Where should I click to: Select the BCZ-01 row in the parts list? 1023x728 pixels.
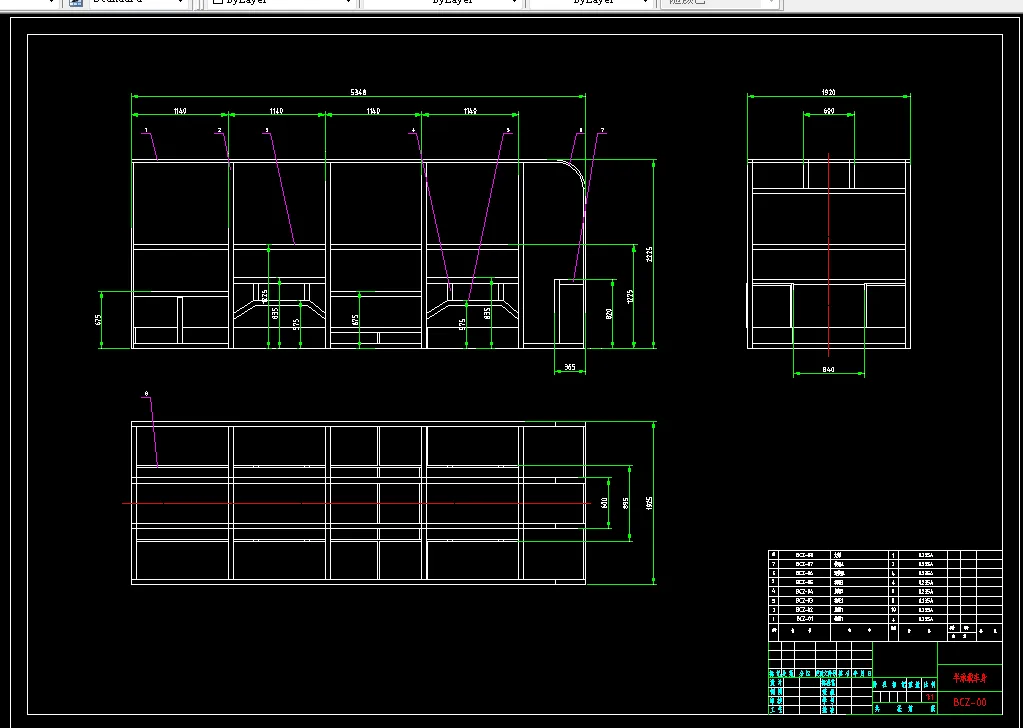point(885,618)
